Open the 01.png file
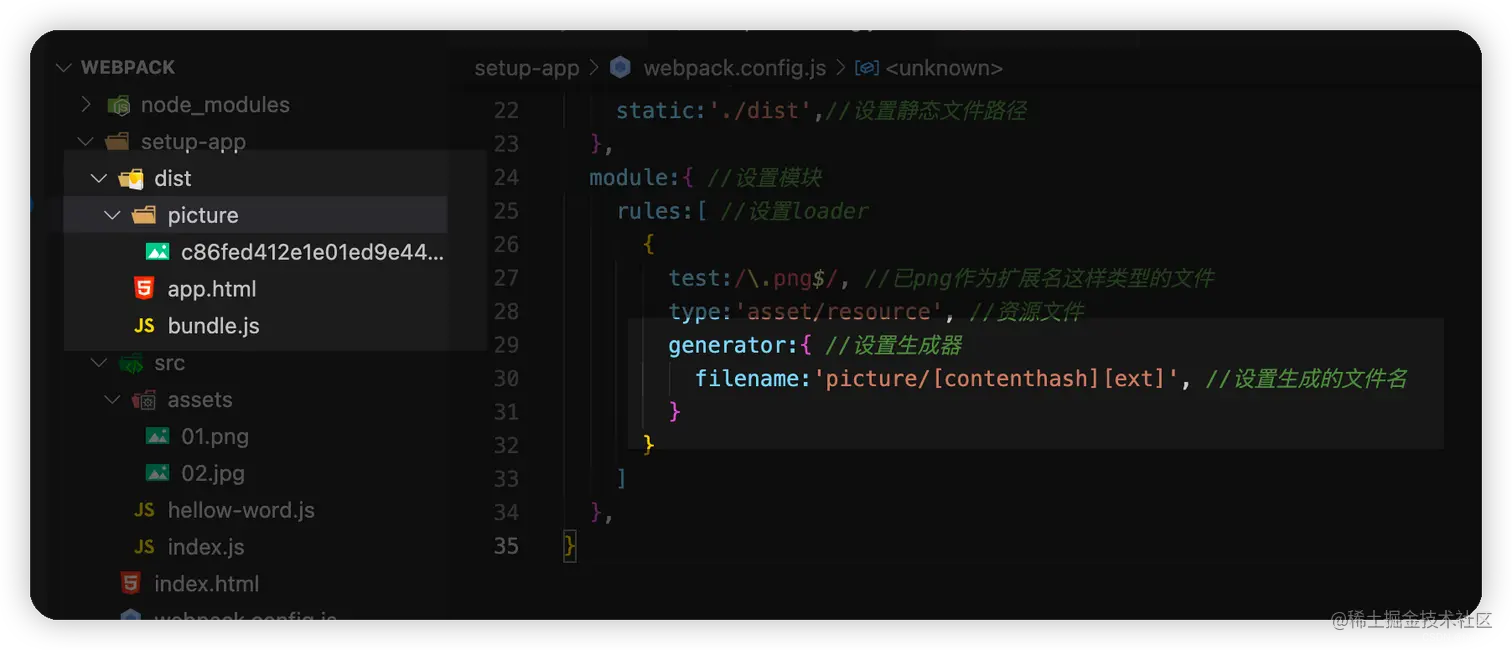This screenshot has height=650, width=1512. click(x=215, y=436)
